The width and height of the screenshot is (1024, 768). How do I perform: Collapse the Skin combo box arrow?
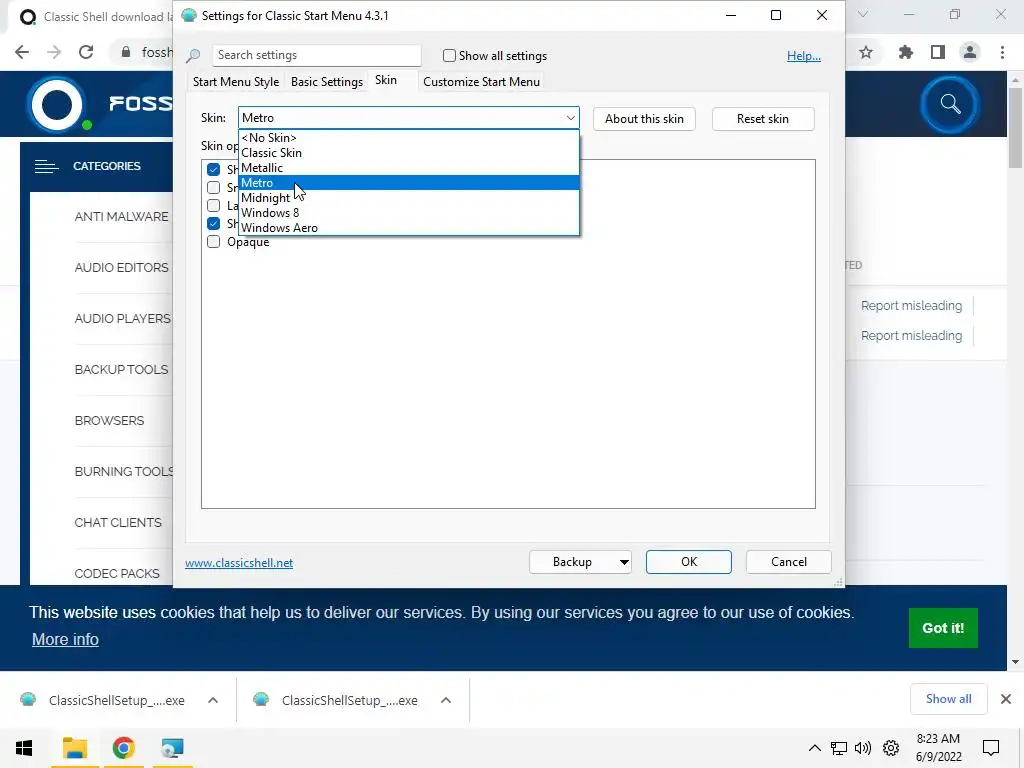click(x=570, y=118)
